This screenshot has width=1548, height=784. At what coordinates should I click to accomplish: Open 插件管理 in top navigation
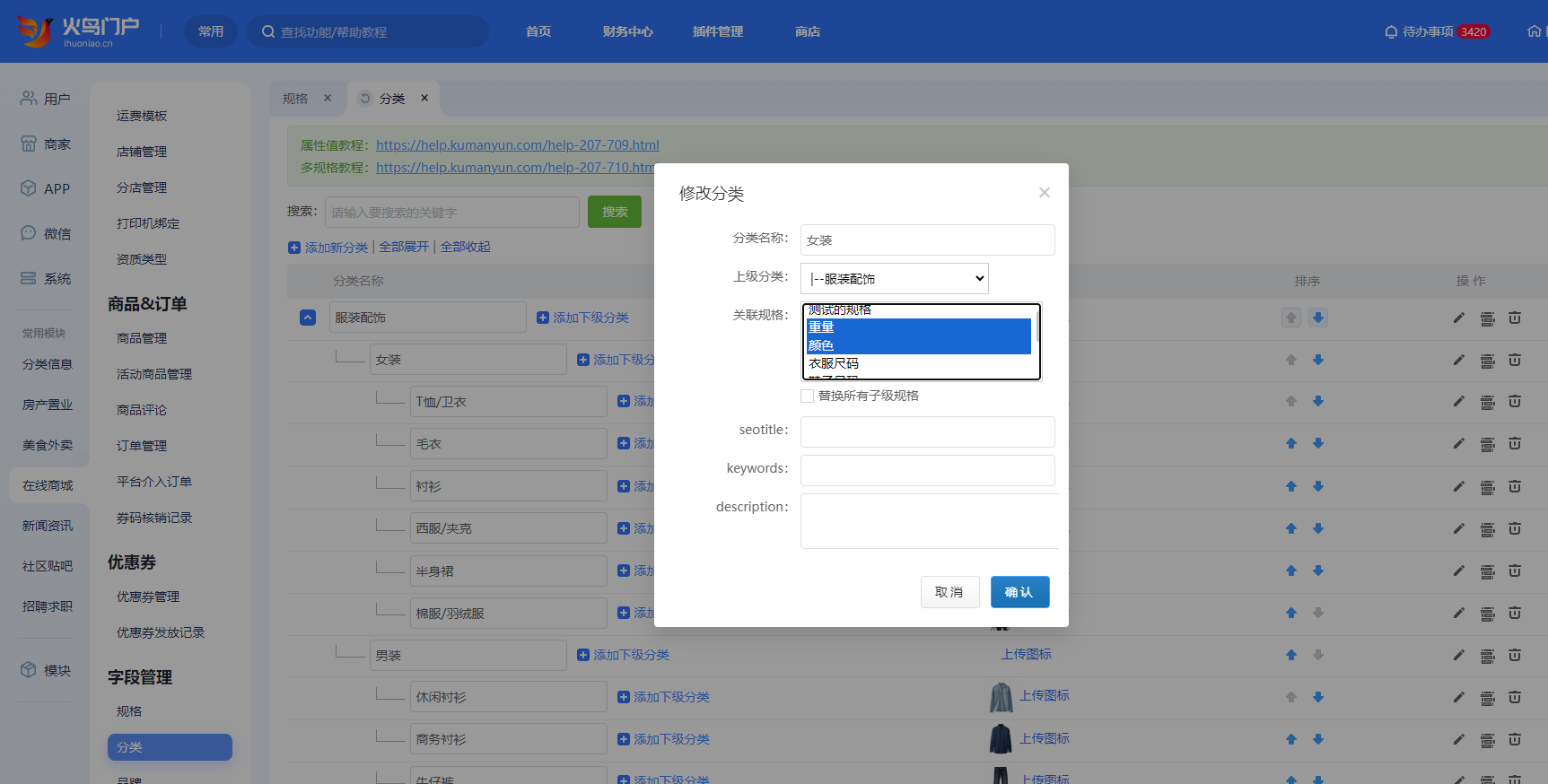point(718,31)
